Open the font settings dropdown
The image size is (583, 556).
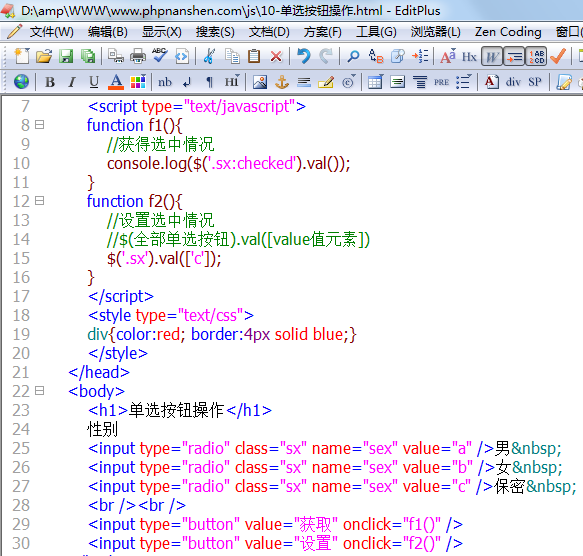click(448, 57)
